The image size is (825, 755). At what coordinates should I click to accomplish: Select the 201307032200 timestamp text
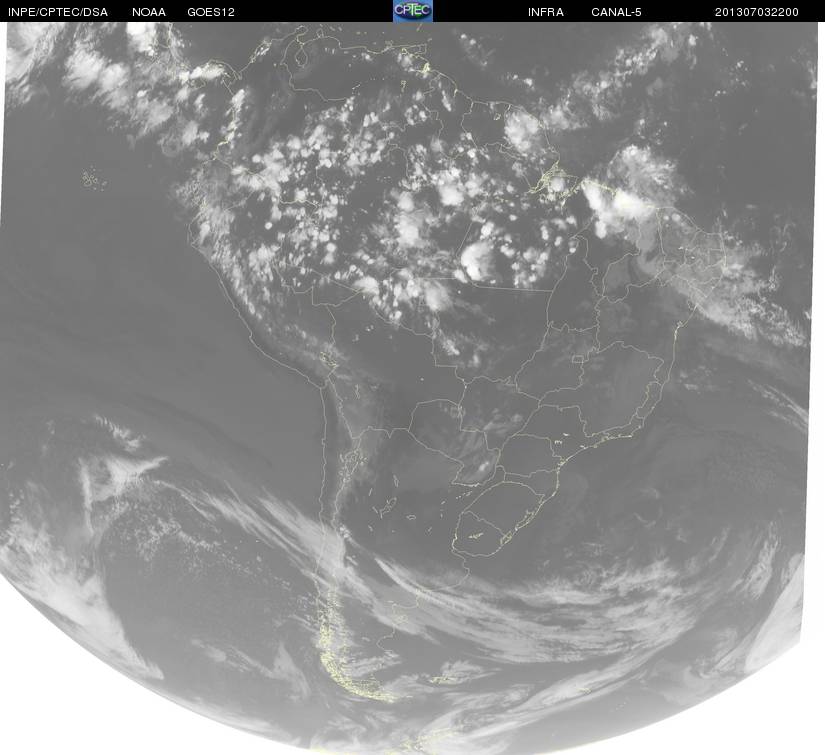(x=757, y=12)
